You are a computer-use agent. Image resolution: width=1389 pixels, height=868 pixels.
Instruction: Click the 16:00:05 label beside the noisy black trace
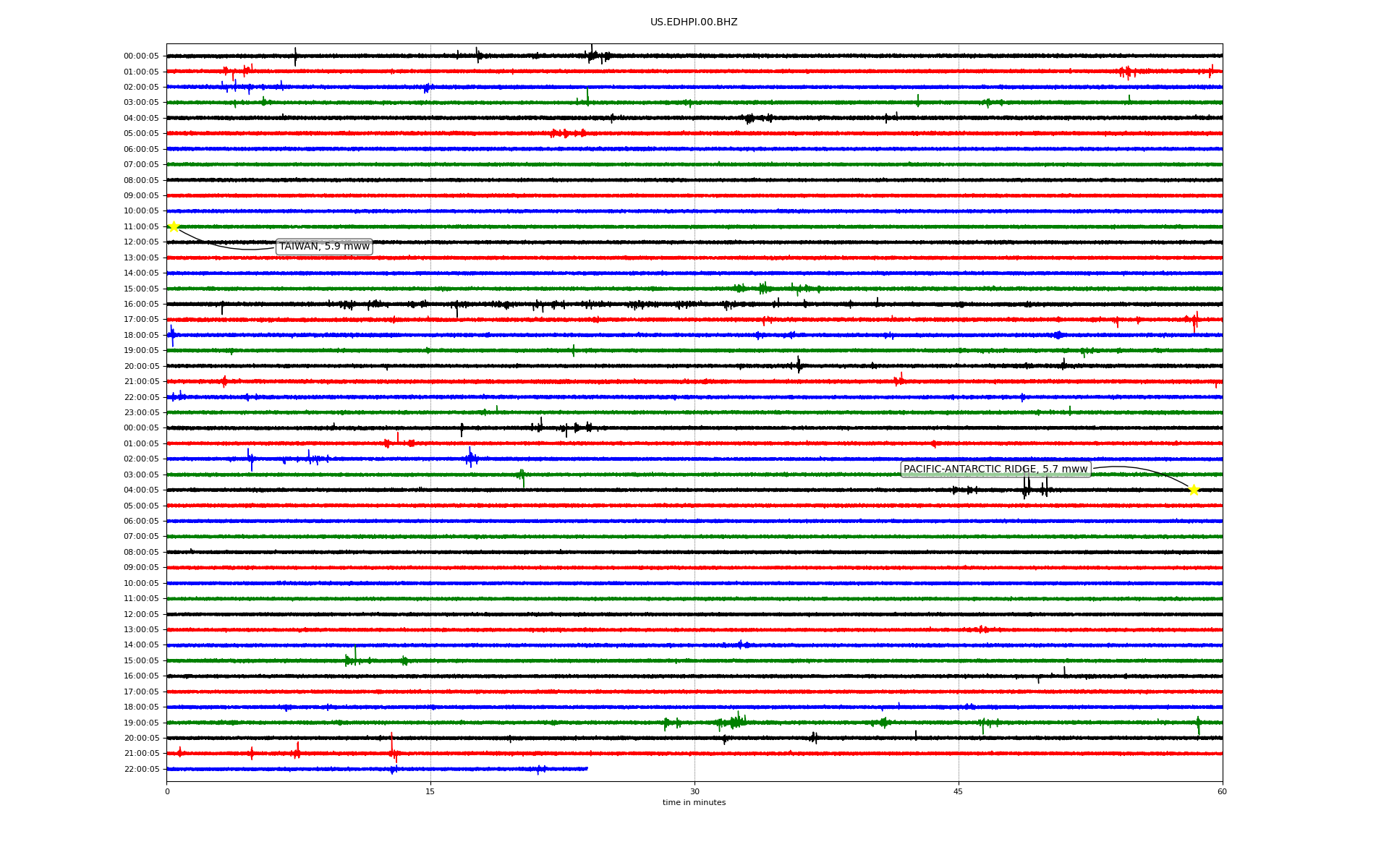tap(141, 304)
